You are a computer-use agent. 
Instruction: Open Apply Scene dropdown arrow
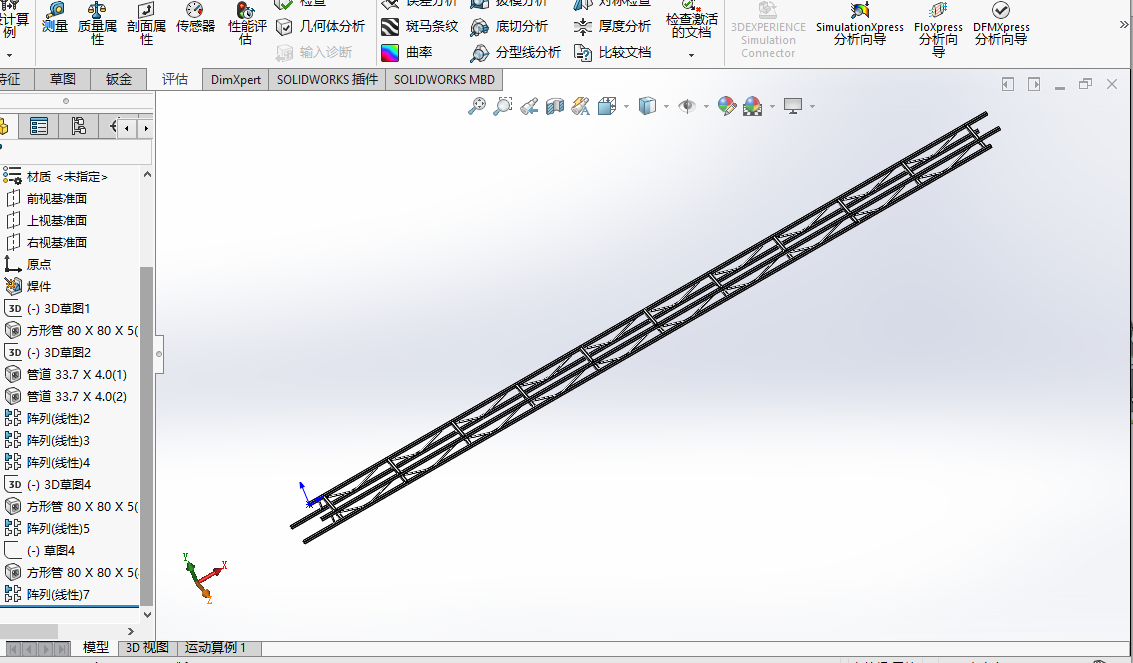point(772,107)
